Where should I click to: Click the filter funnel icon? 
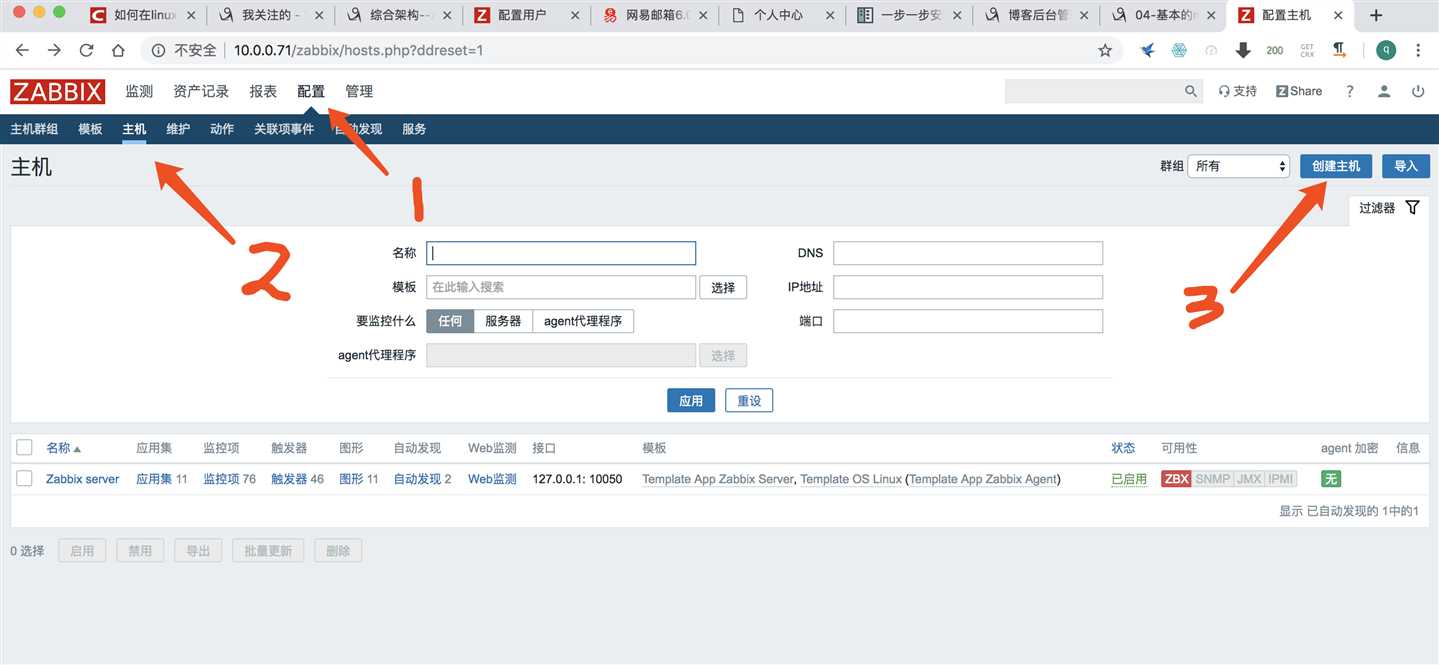click(1412, 208)
